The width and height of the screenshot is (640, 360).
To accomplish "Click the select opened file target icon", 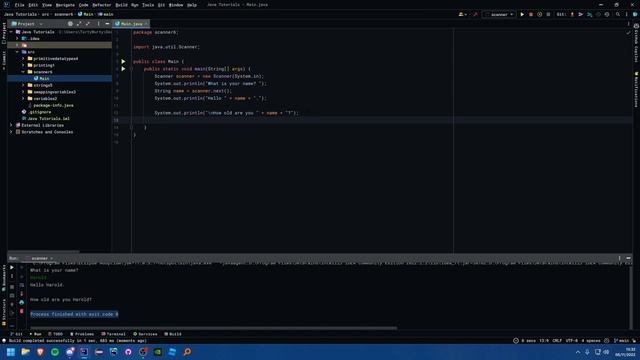I will point(70,24).
